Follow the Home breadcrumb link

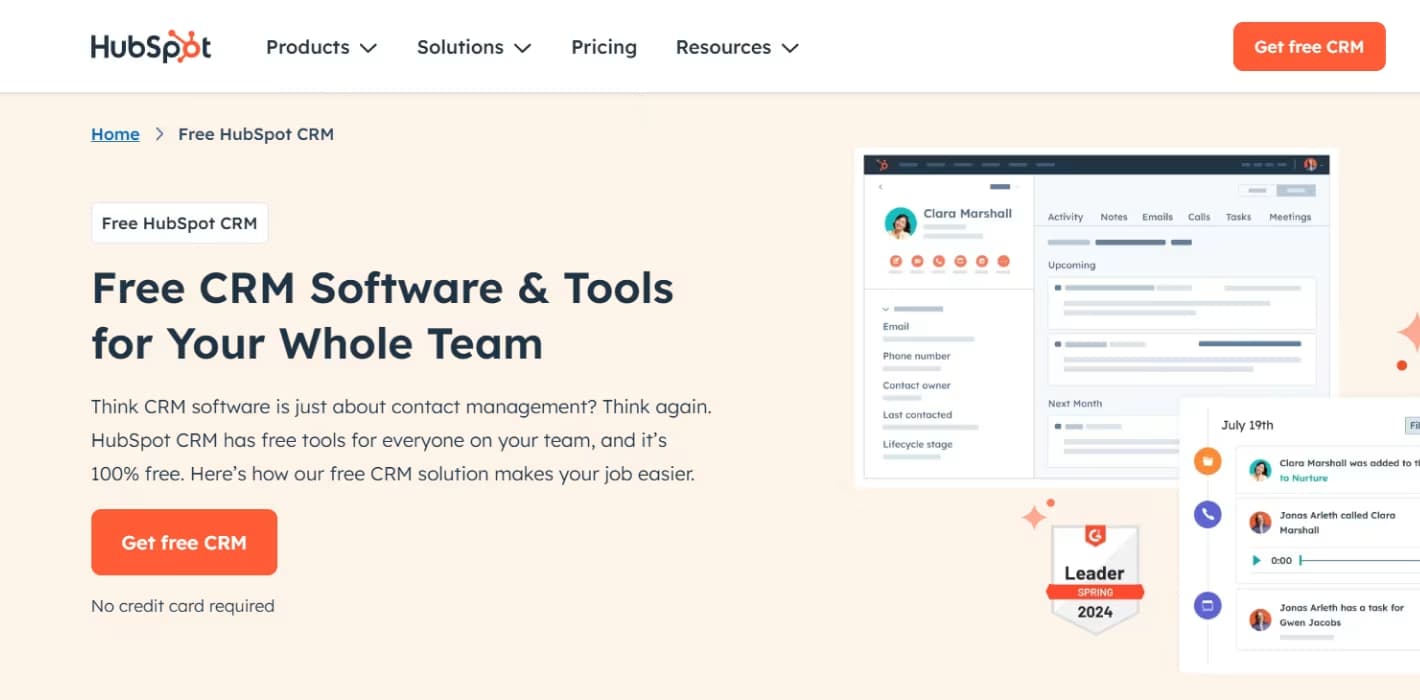pyautogui.click(x=115, y=133)
